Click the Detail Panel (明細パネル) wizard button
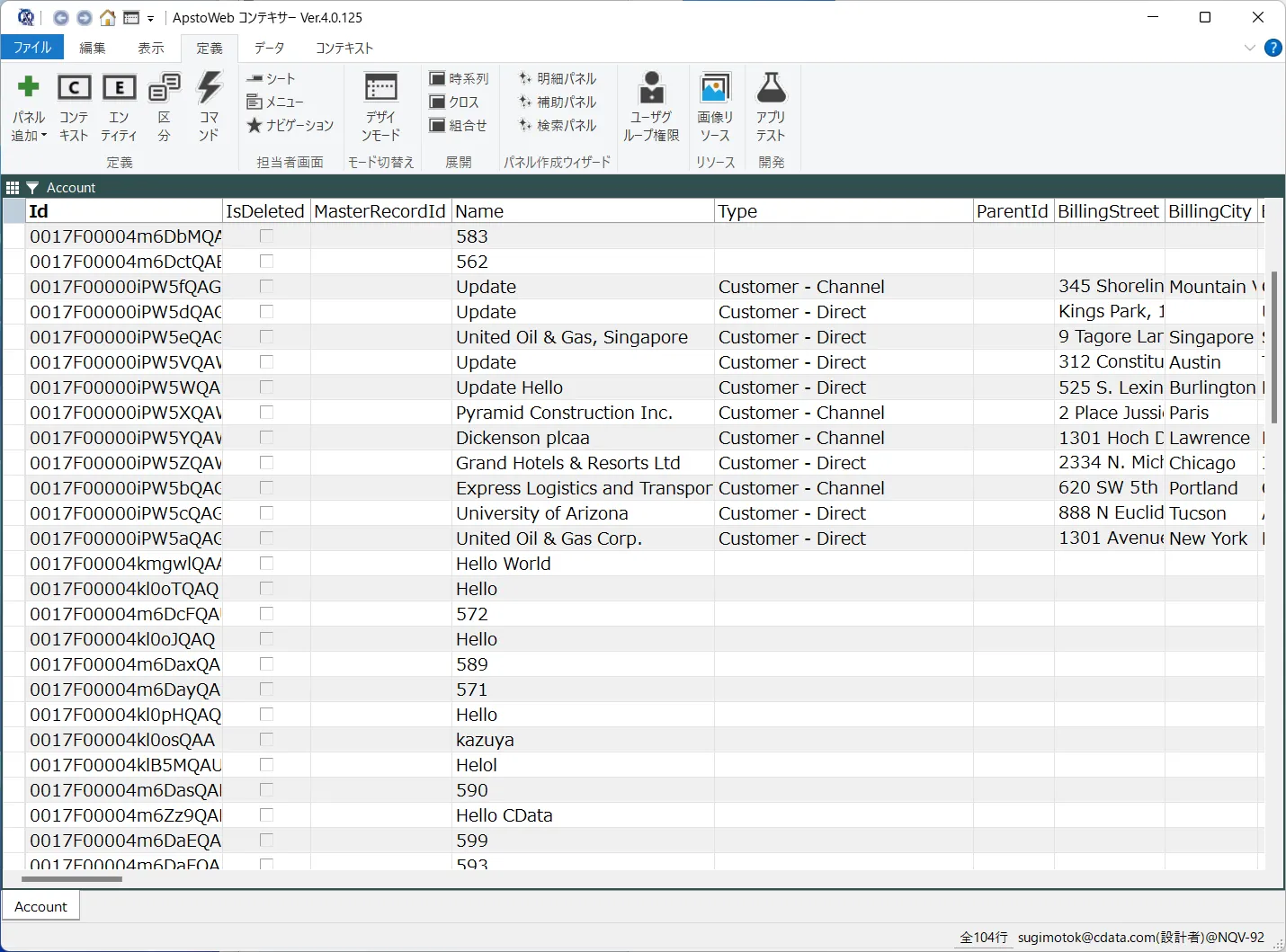Screen dimensions: 1286x952 (x=558, y=79)
